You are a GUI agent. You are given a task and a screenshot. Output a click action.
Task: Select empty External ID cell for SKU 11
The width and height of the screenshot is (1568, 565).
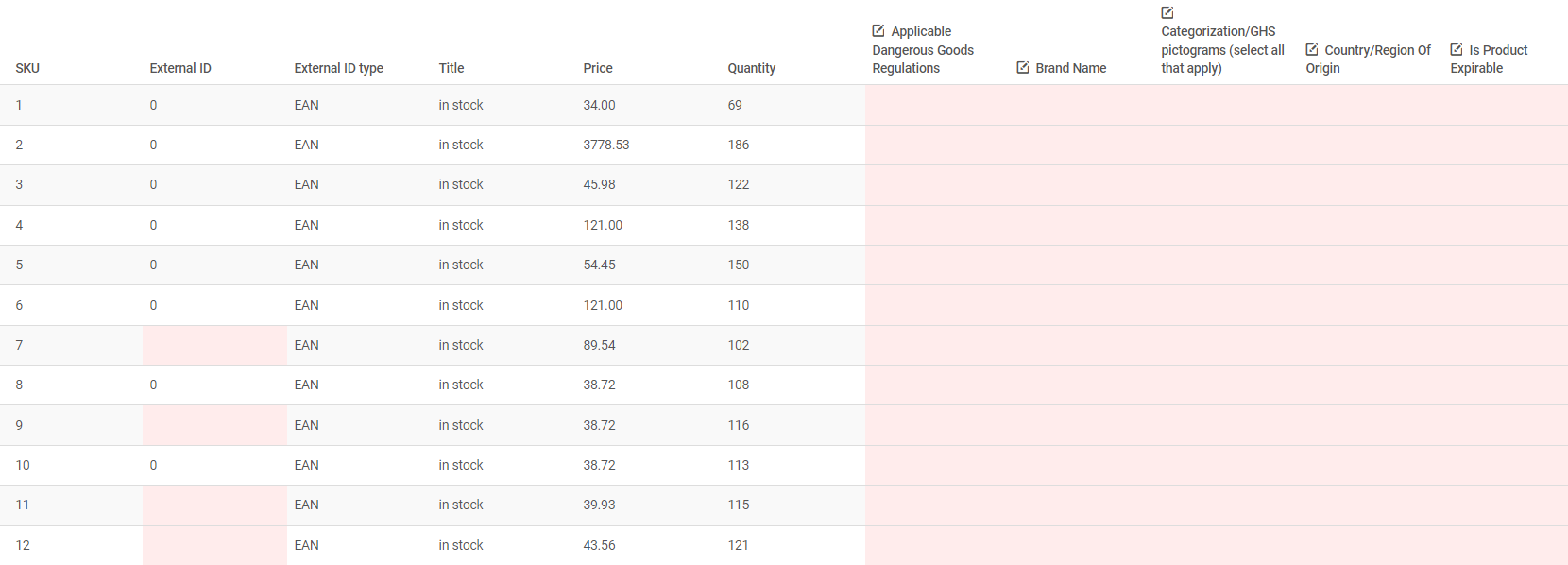[214, 505]
